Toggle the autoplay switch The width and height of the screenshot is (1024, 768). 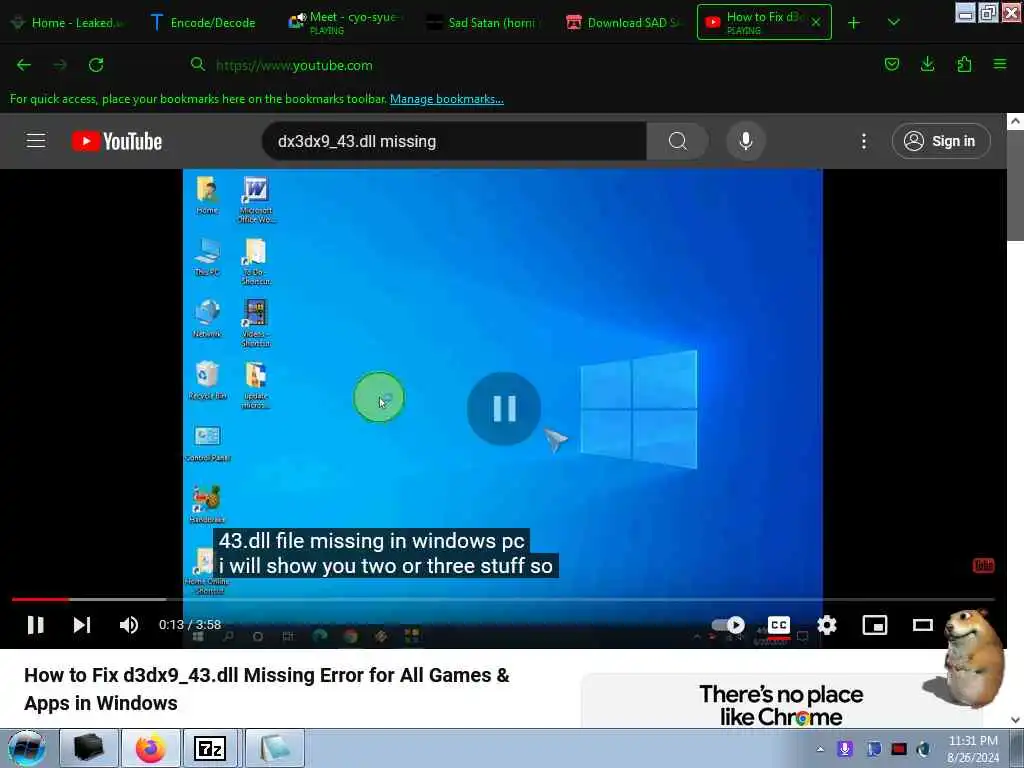(728, 625)
